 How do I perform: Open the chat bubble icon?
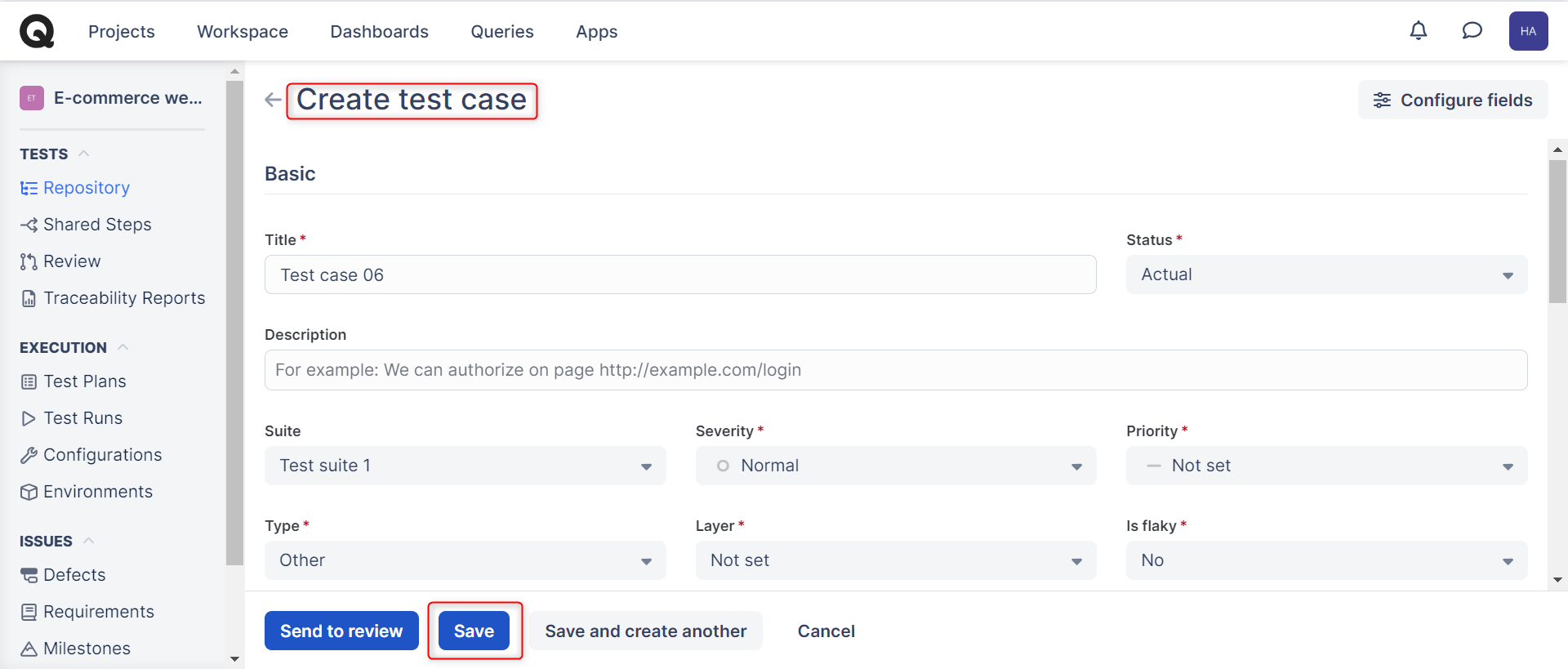click(x=1472, y=31)
